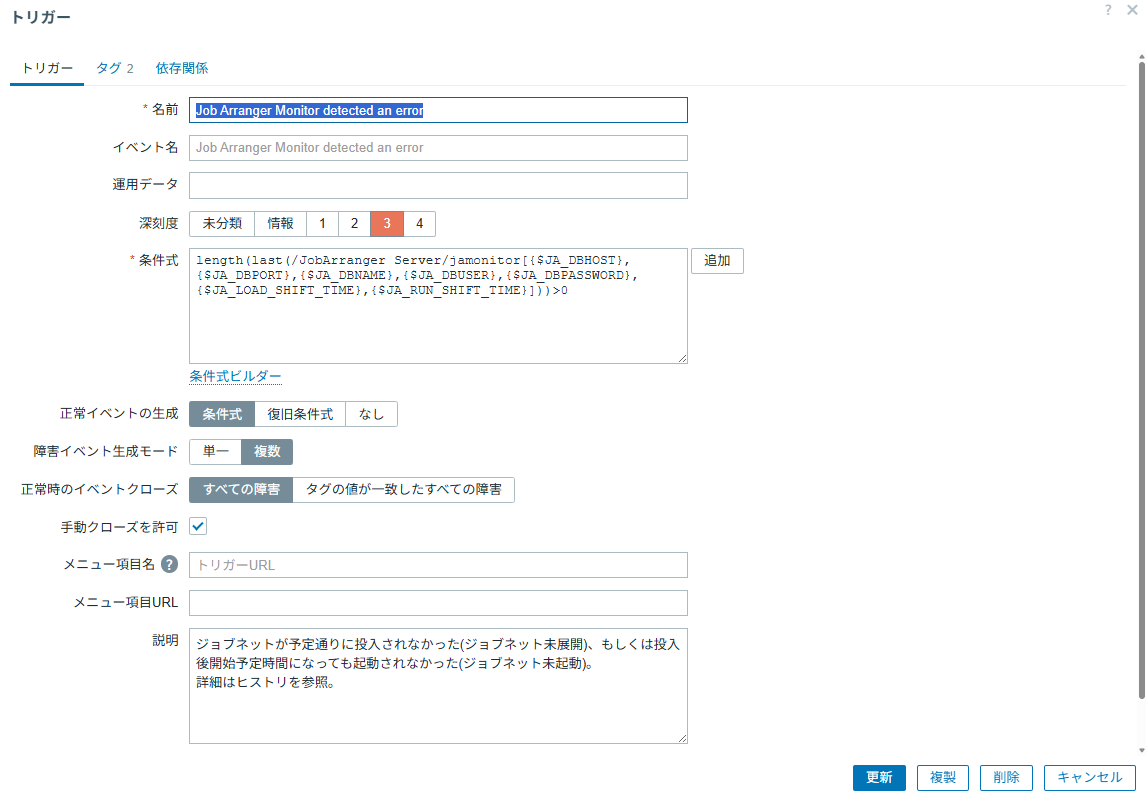Select 情報 severity
The image size is (1146, 797).
click(280, 224)
